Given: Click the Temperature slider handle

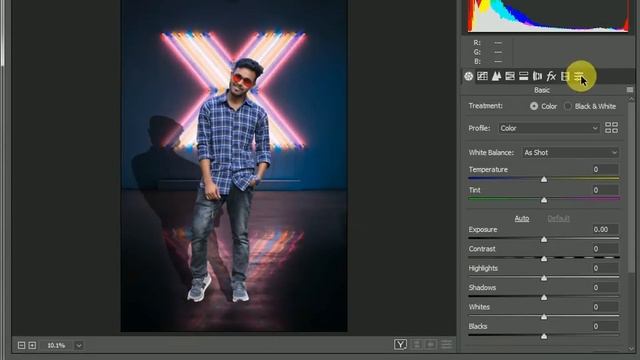Looking at the screenshot, I should [544, 179].
